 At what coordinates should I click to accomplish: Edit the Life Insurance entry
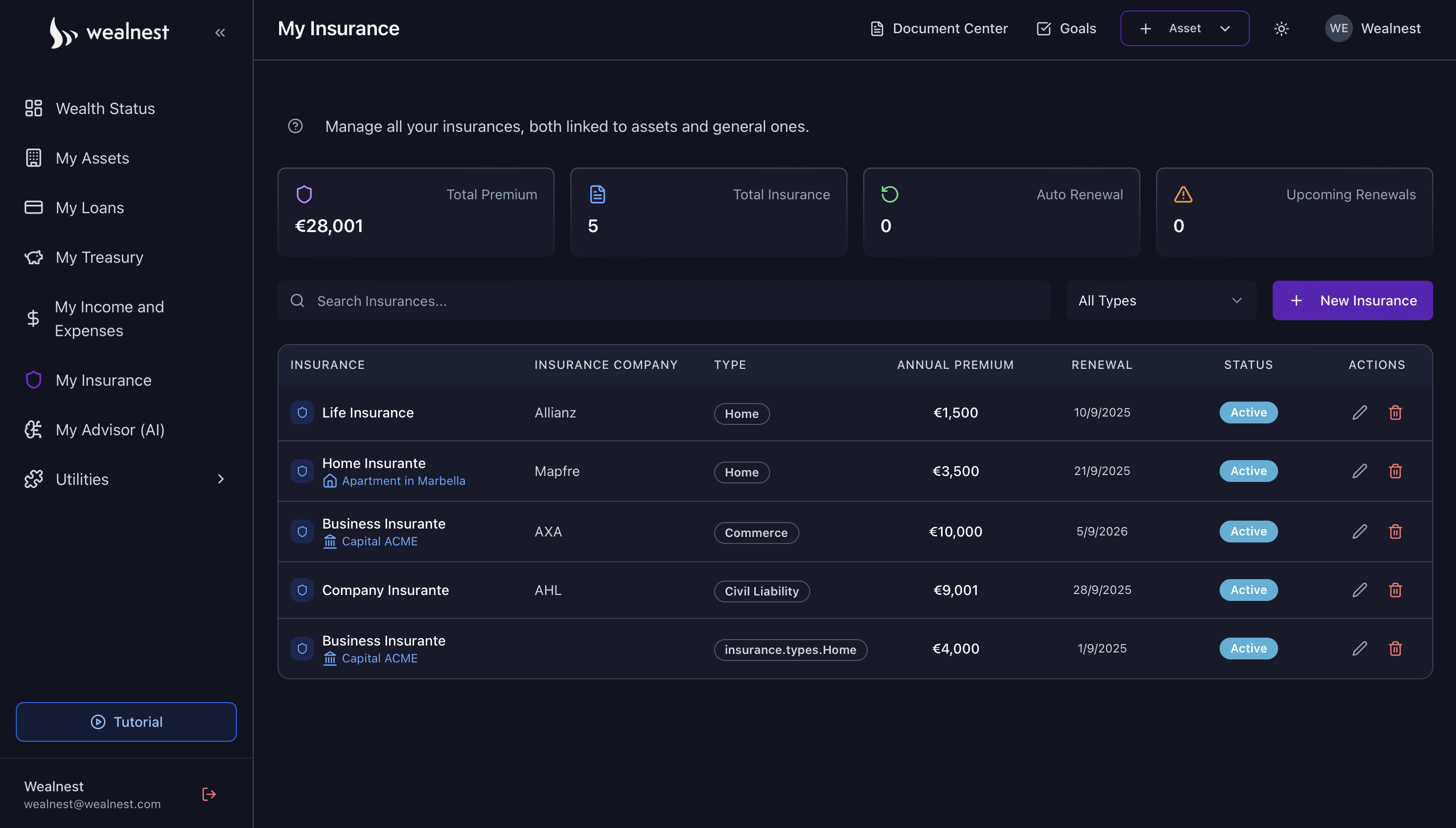pos(1359,413)
